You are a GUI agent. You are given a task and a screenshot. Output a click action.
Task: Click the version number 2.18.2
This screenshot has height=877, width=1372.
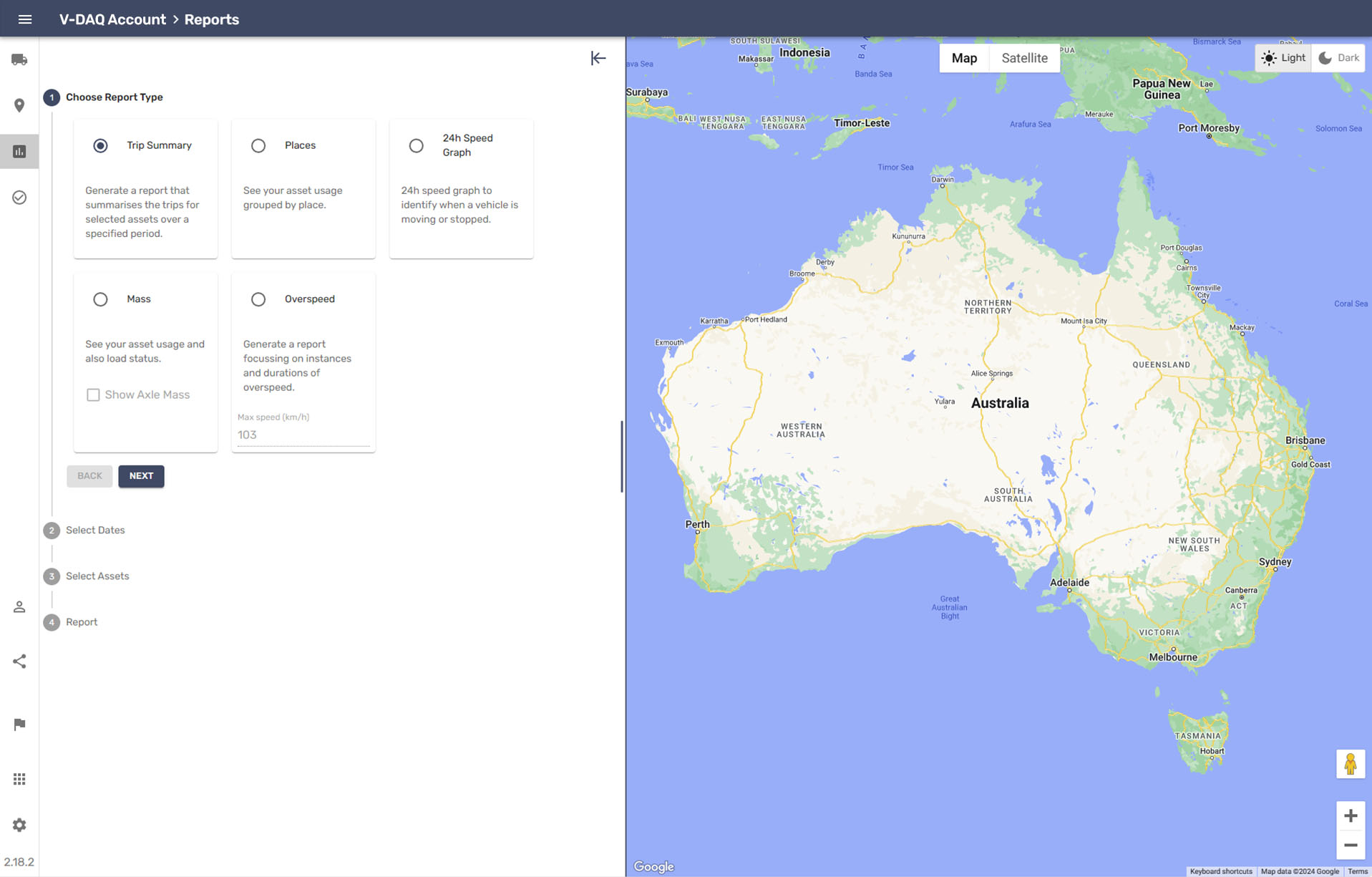tap(19, 862)
